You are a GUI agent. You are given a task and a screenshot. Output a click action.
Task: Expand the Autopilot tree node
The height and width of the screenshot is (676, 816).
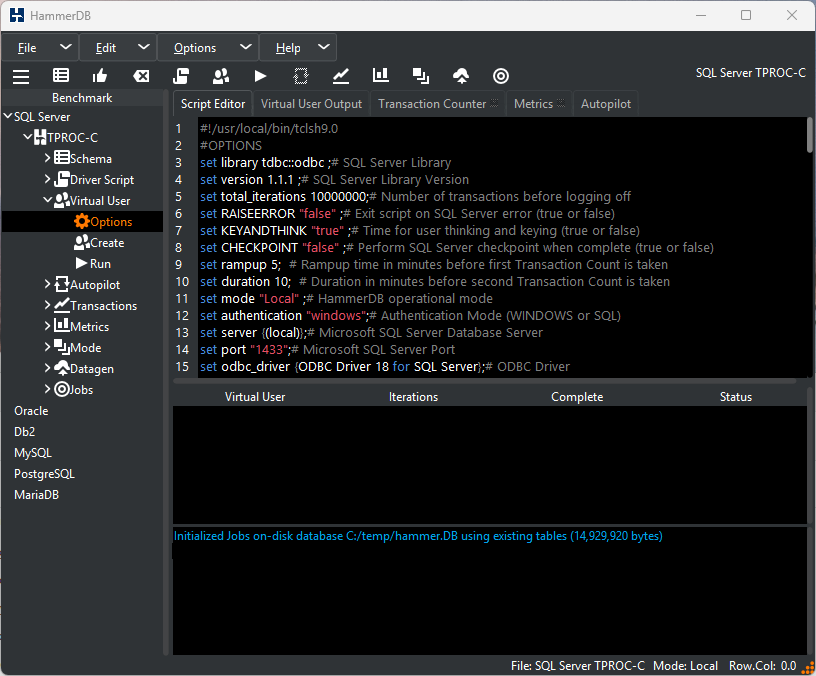click(48, 284)
